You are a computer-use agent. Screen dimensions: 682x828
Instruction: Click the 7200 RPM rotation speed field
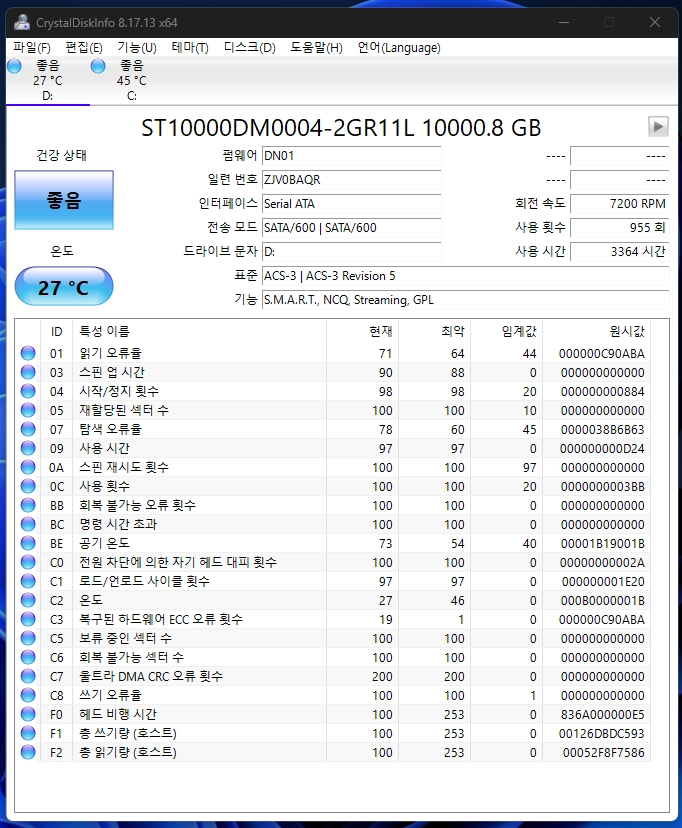click(x=620, y=204)
